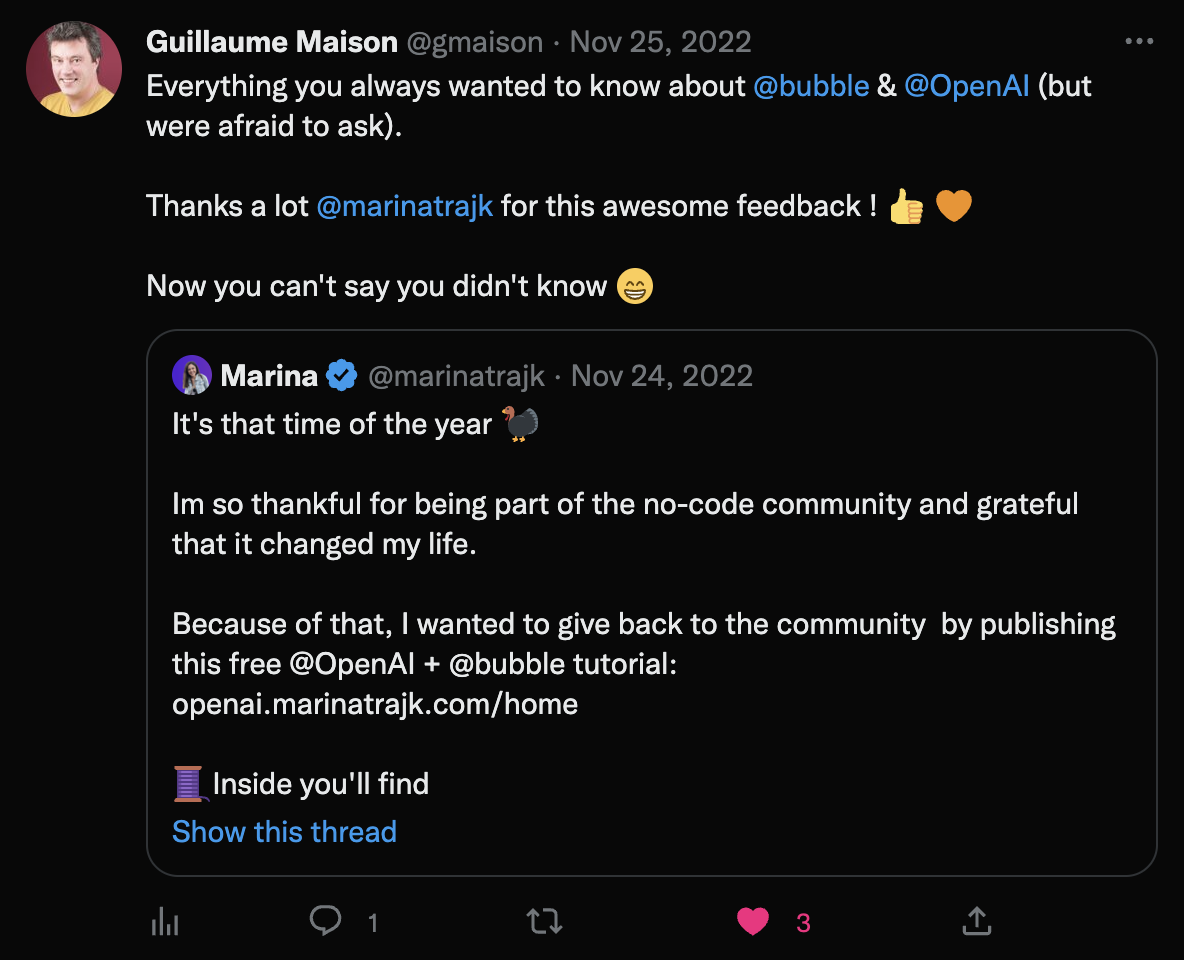This screenshot has width=1184, height=960.
Task: Click Marina's blue verified badge
Action: coord(342,376)
